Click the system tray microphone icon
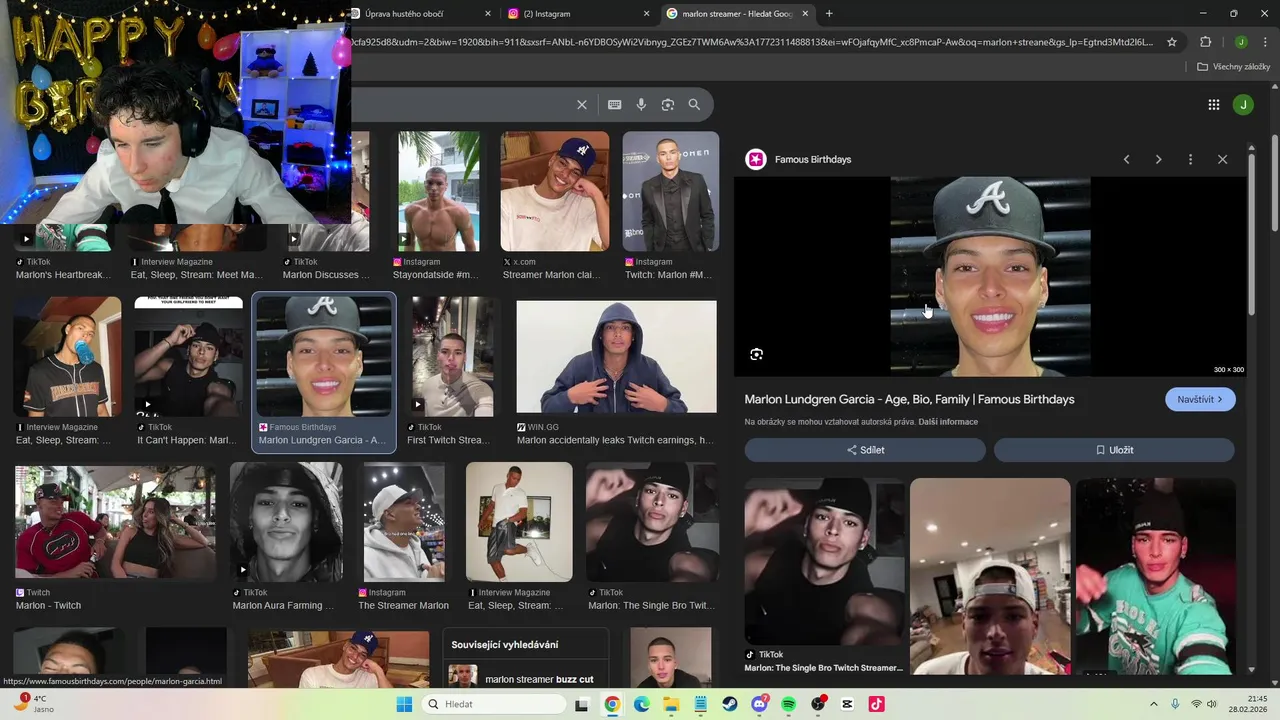Image resolution: width=1280 pixels, height=720 pixels. 1175,704
